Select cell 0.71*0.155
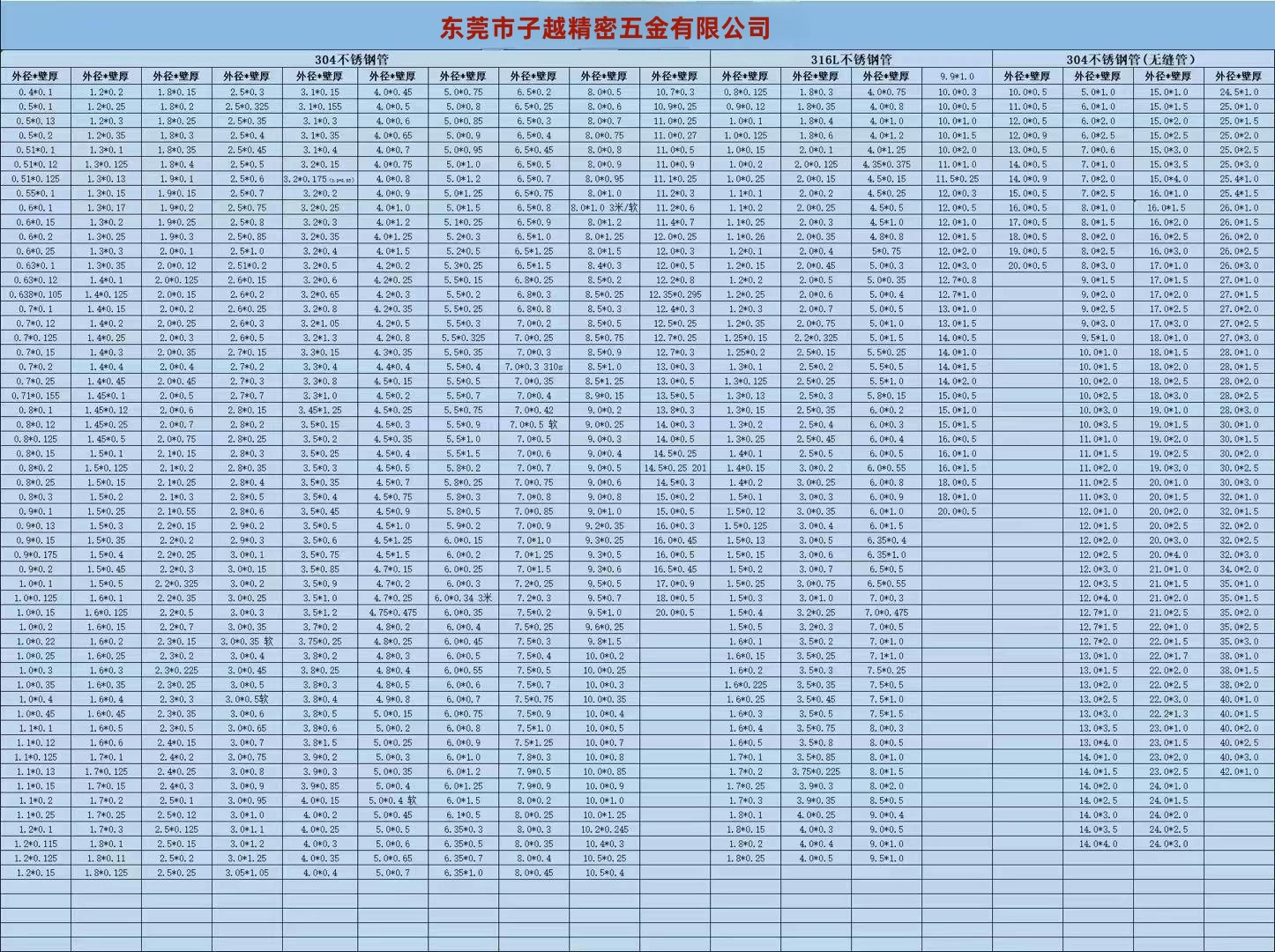 [35, 396]
